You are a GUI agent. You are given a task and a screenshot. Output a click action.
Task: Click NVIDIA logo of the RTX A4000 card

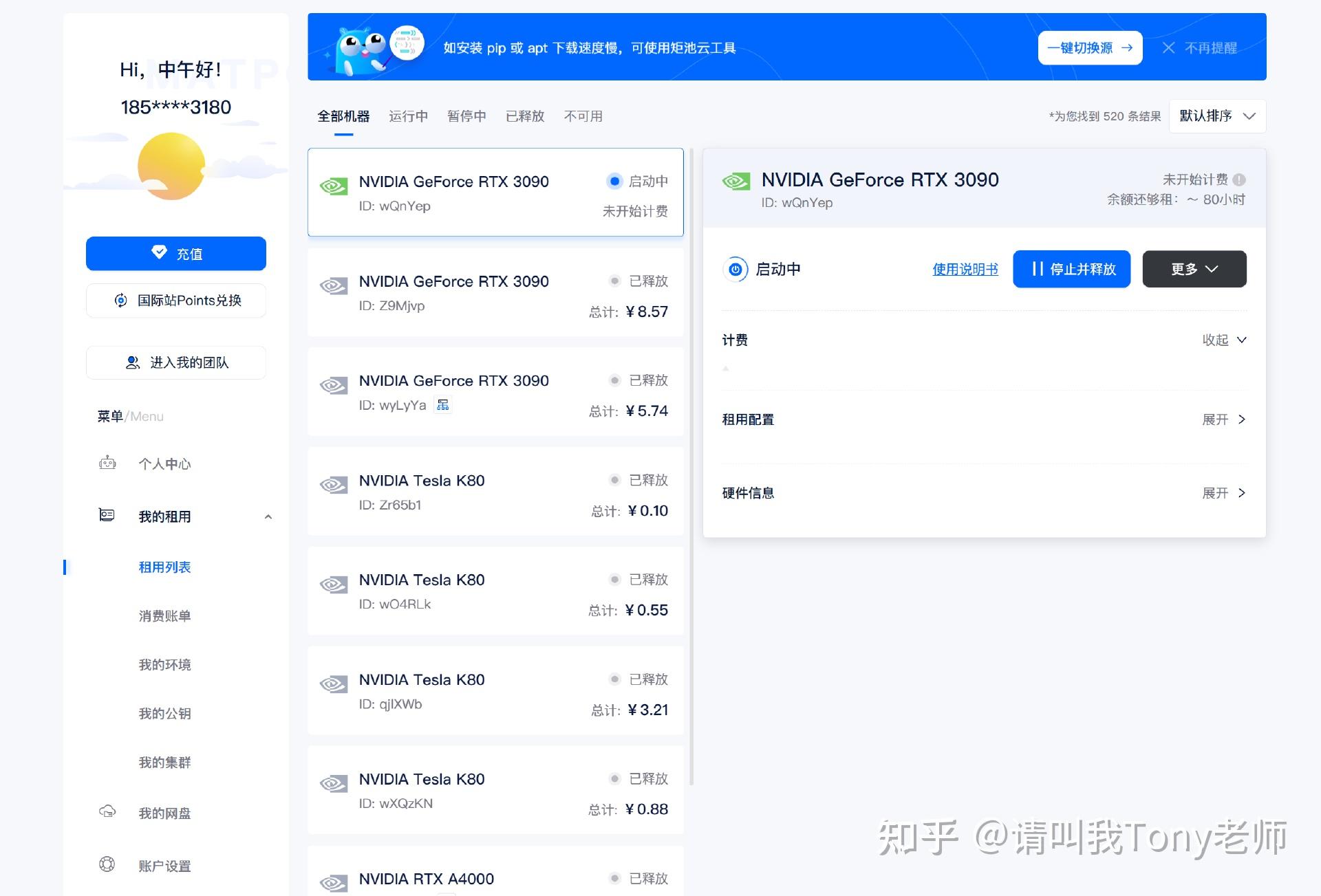tap(334, 882)
